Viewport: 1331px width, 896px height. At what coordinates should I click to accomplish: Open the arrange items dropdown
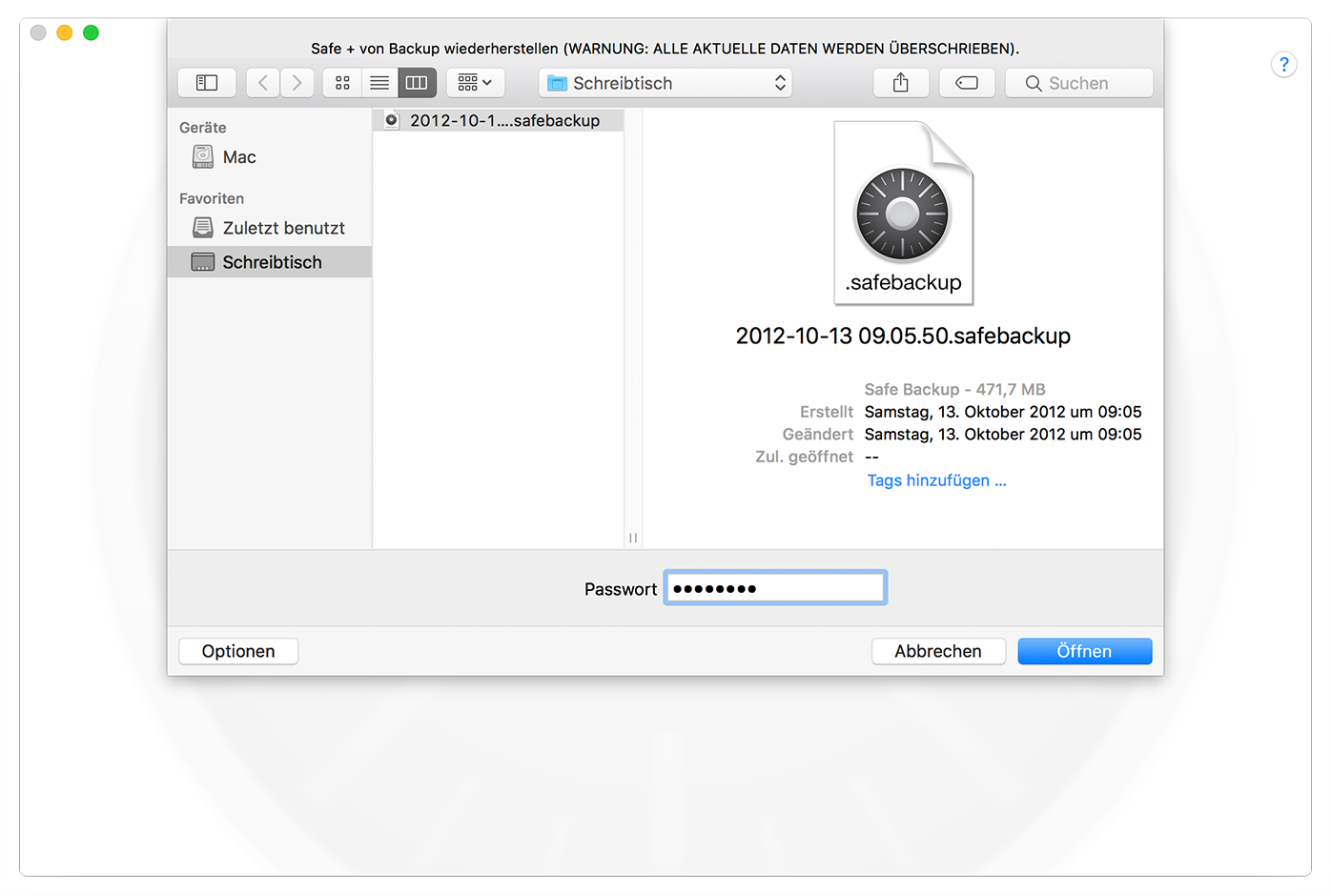click(475, 83)
